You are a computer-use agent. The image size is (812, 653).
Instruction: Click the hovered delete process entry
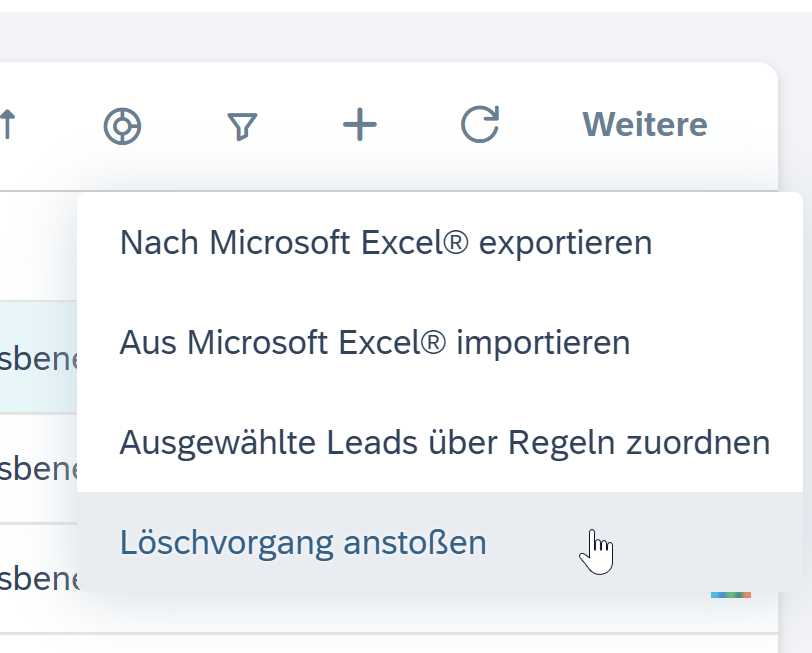303,542
